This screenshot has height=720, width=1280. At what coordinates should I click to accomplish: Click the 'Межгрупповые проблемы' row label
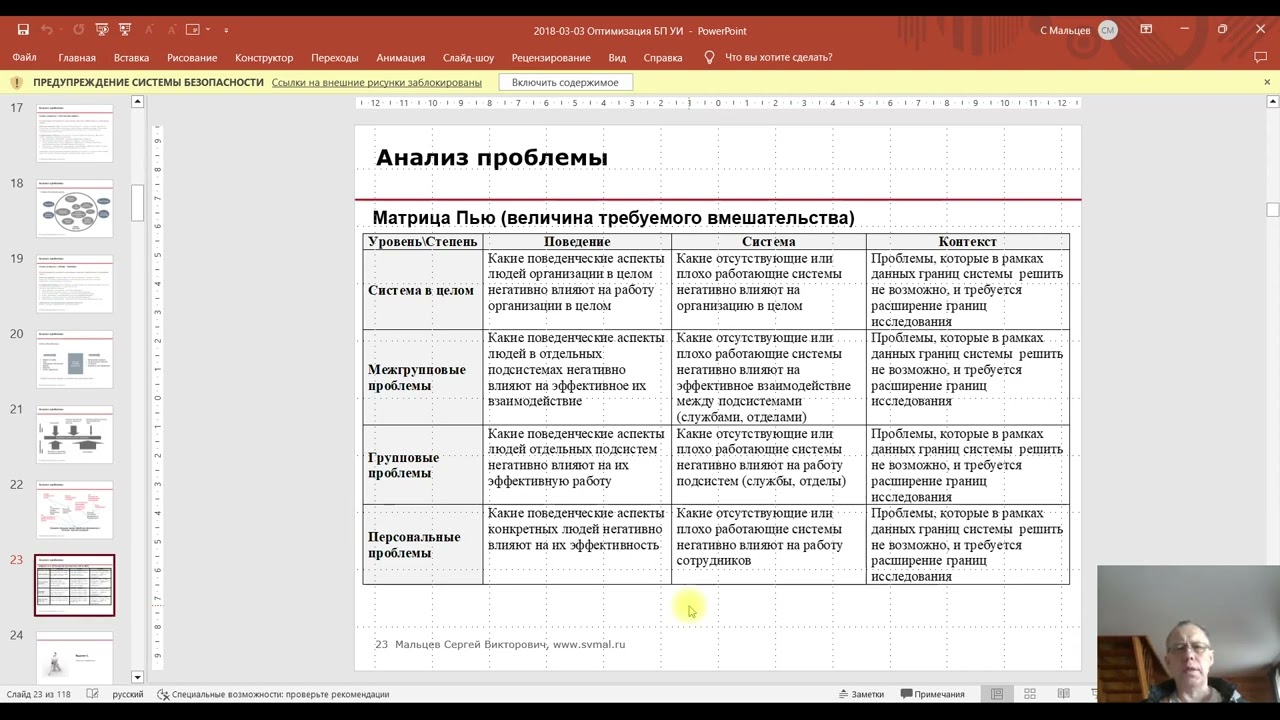pos(417,378)
